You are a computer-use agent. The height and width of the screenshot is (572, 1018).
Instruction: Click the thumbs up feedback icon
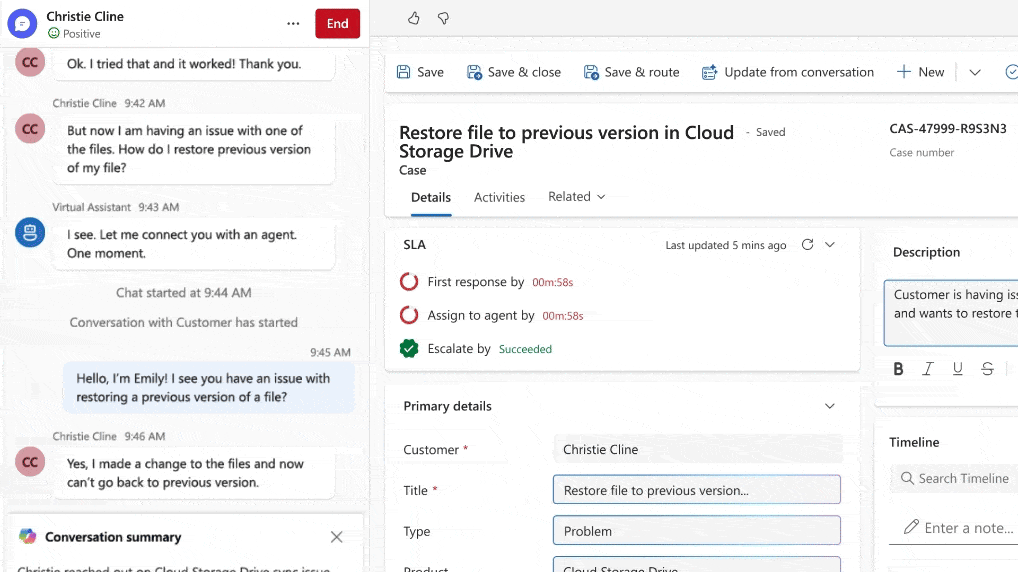[414, 18]
